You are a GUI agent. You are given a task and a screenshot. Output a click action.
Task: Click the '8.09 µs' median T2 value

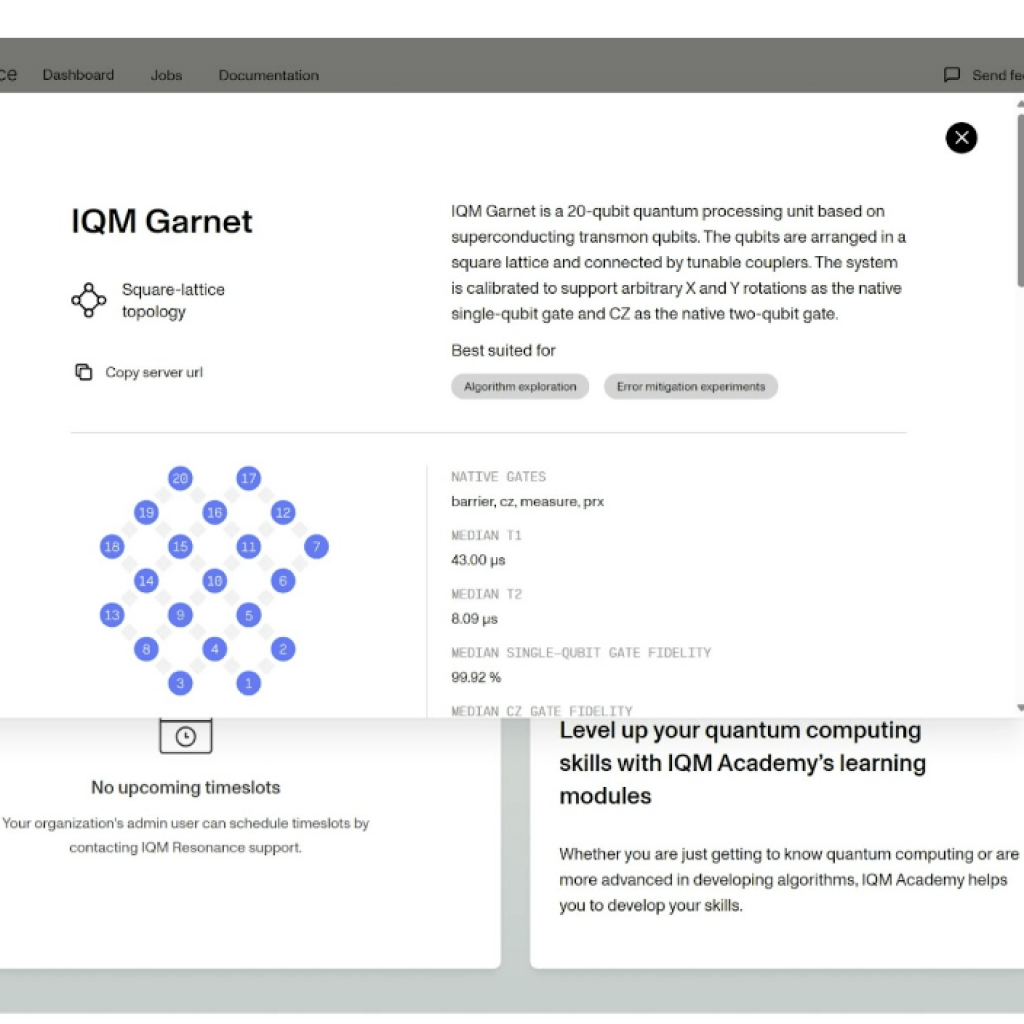click(474, 618)
